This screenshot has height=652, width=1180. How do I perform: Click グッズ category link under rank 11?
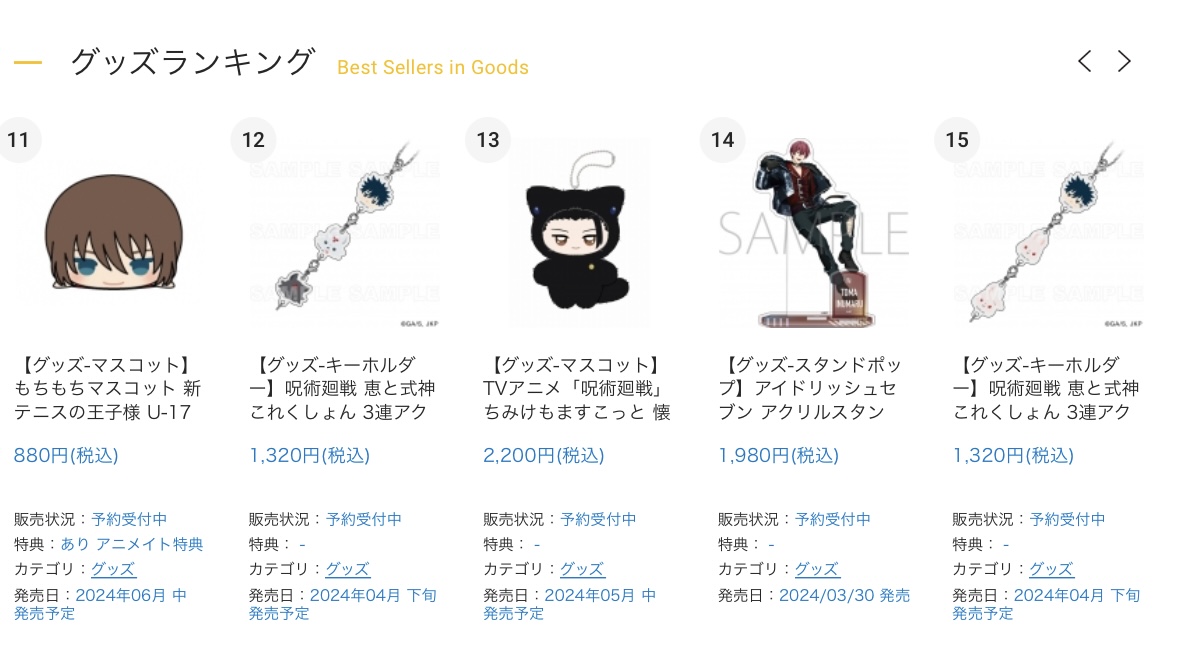coord(113,569)
